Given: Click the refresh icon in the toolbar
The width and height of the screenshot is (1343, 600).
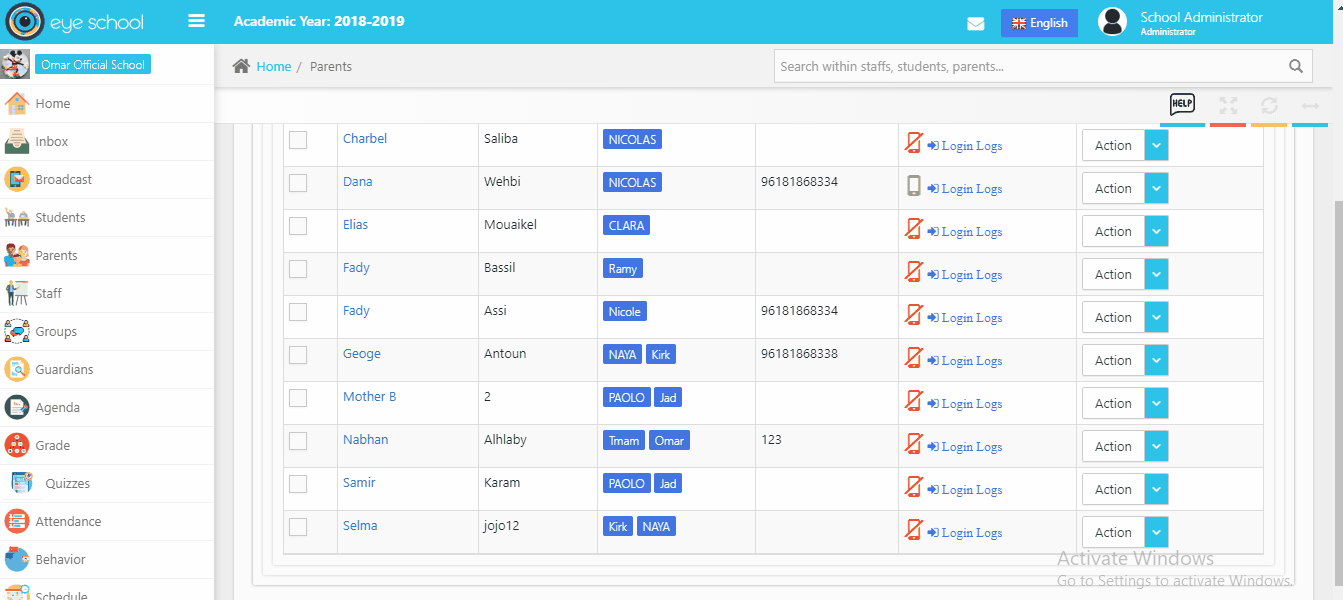Looking at the screenshot, I should (x=1269, y=106).
